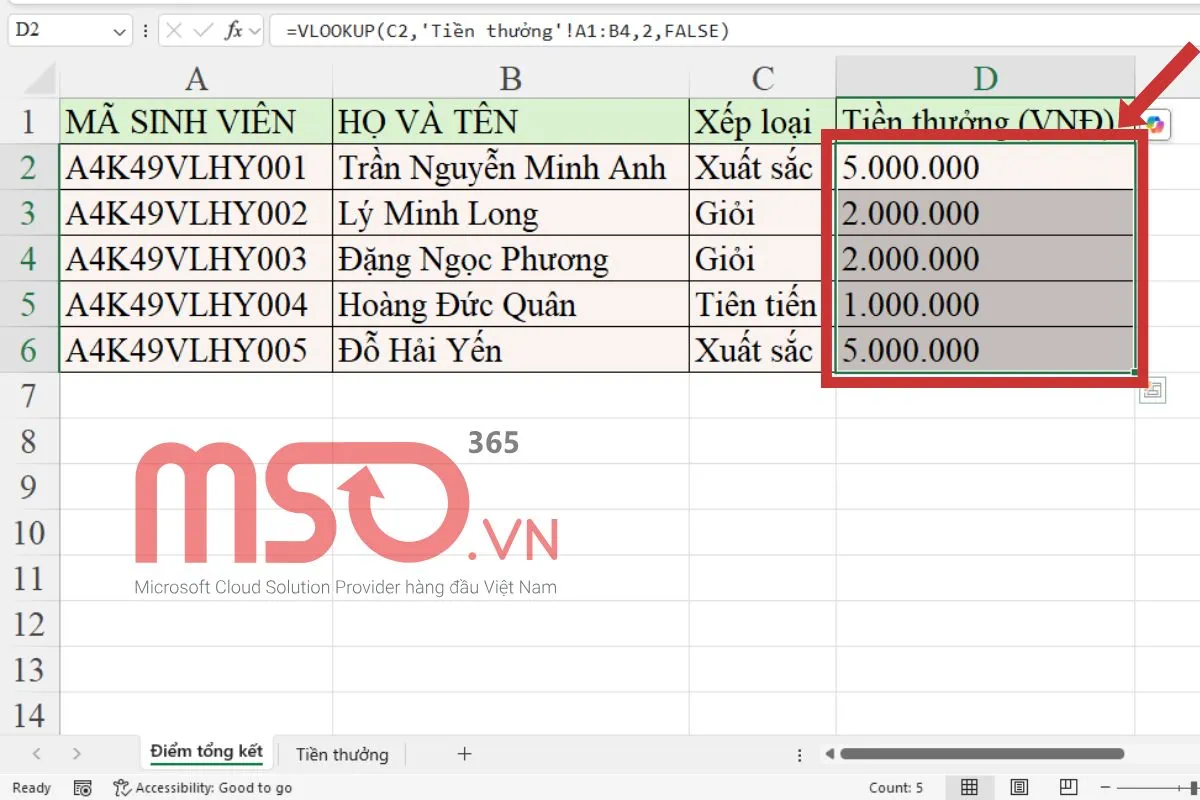Screen dimensions: 1200x800
Task: Select Normal view icon in status bar
Action: click(x=968, y=786)
